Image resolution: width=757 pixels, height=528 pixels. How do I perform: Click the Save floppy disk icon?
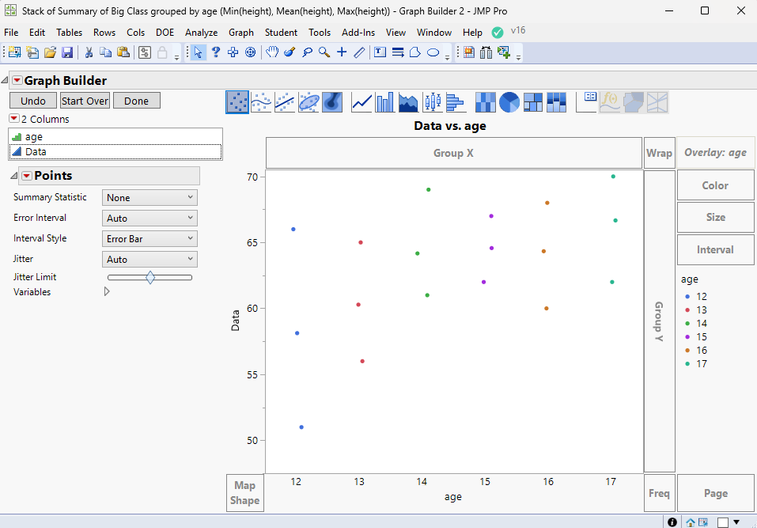(x=67, y=53)
